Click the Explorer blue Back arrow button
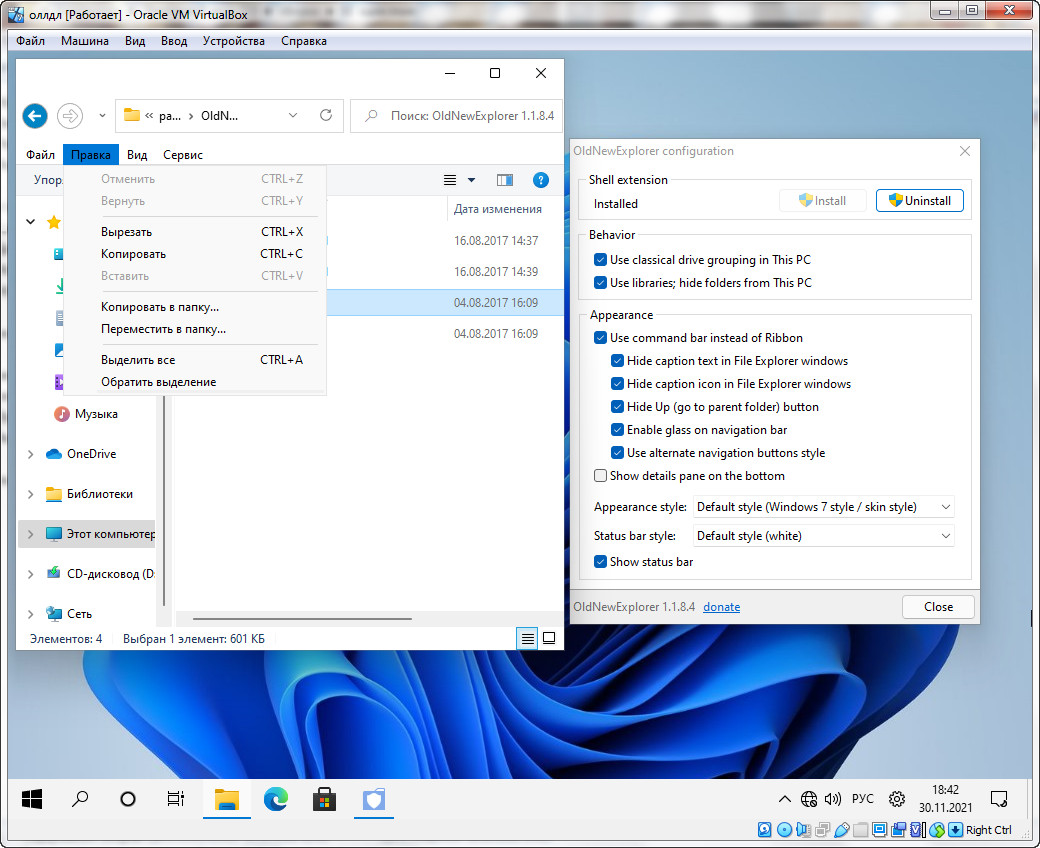This screenshot has height=848, width=1040. coord(35,116)
